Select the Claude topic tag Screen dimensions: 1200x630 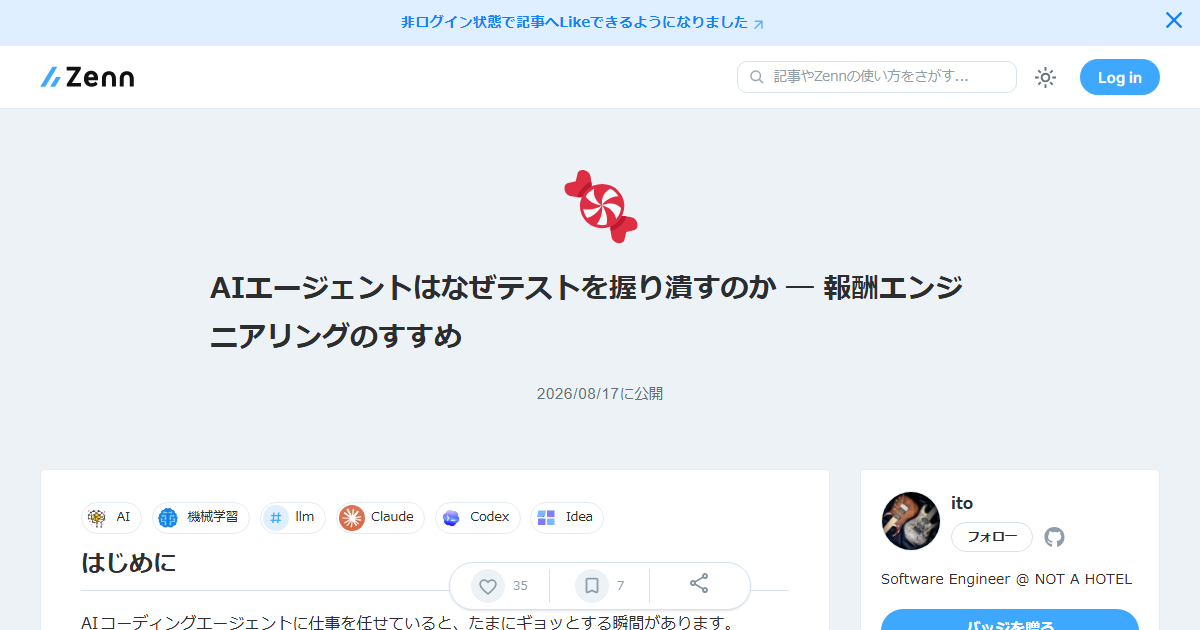[x=380, y=517]
